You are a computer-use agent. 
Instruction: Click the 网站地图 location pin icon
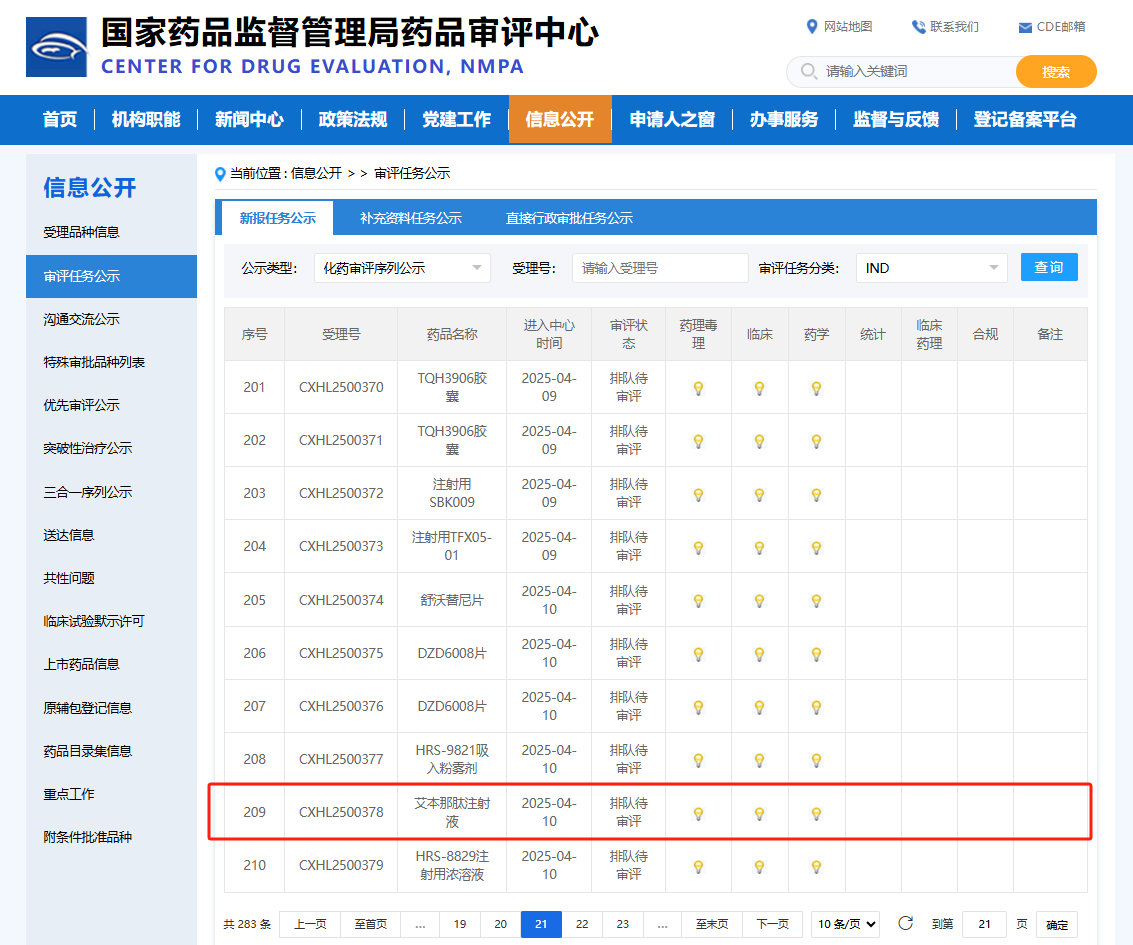[811, 27]
